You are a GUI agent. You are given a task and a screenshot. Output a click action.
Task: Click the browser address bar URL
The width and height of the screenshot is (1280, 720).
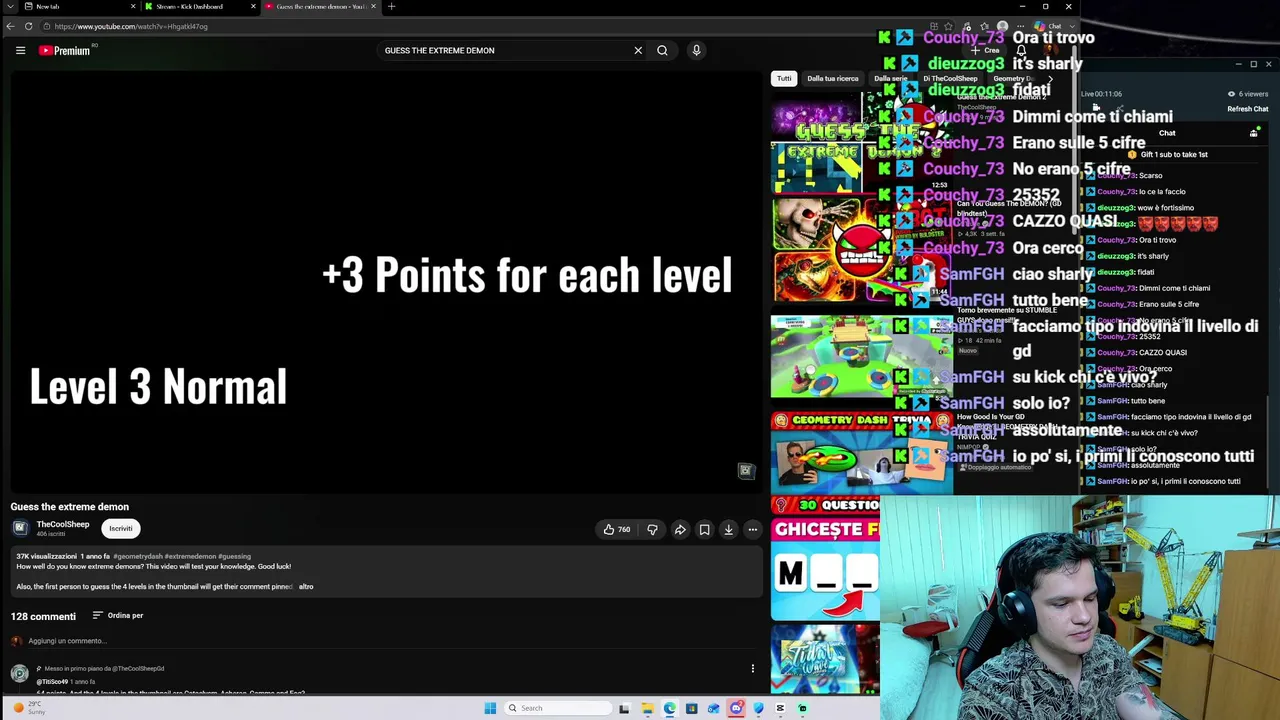(132, 26)
